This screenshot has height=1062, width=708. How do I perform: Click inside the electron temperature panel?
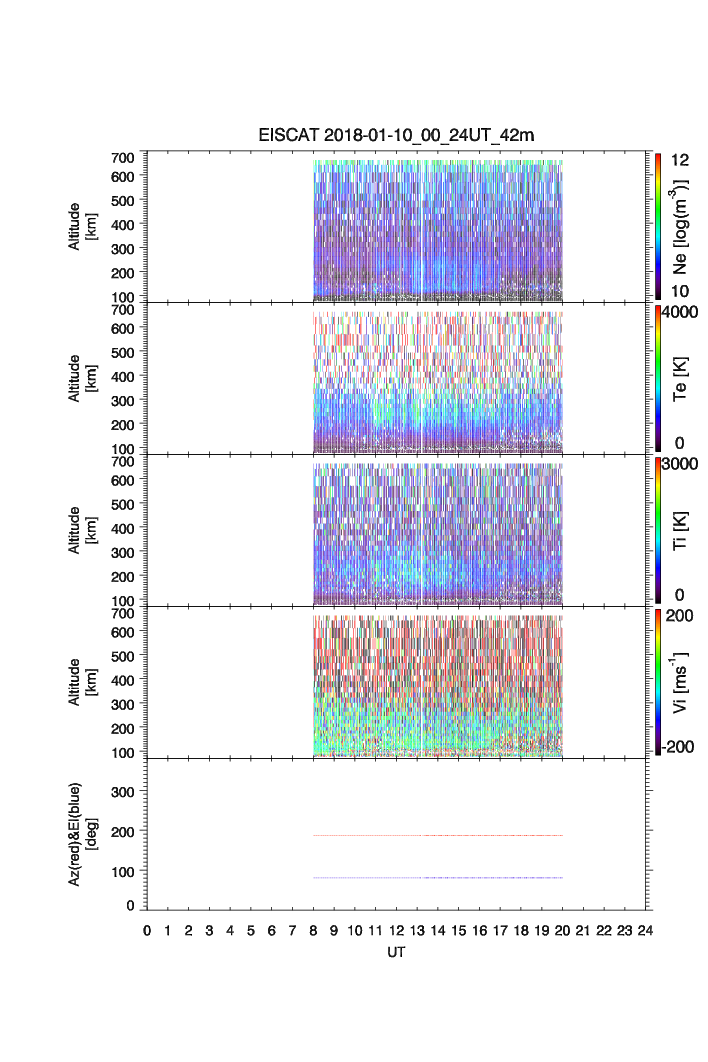point(437,380)
